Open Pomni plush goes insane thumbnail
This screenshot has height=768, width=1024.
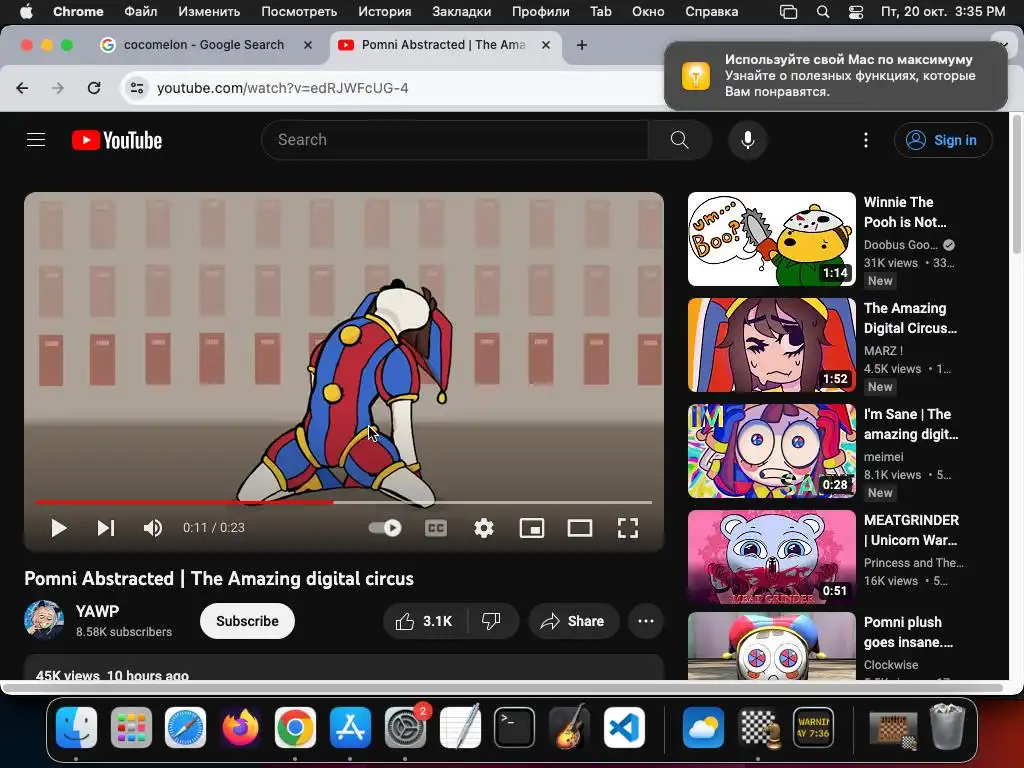click(771, 646)
